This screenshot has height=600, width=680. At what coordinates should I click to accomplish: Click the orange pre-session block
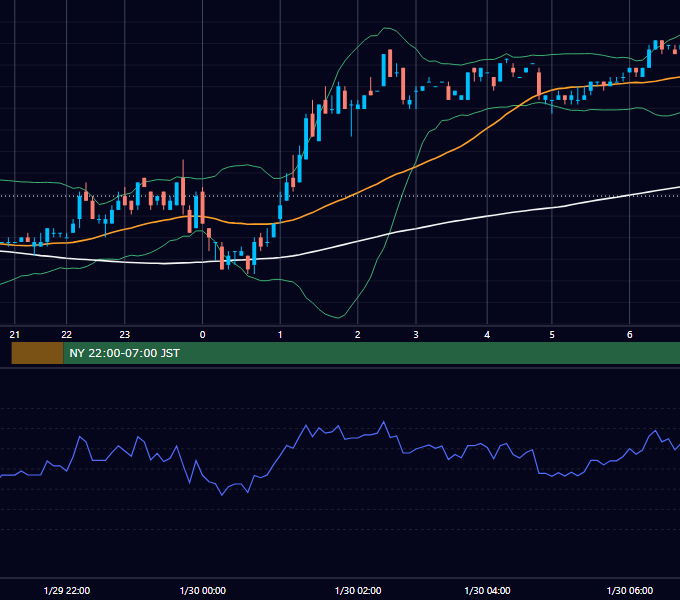tap(37, 353)
